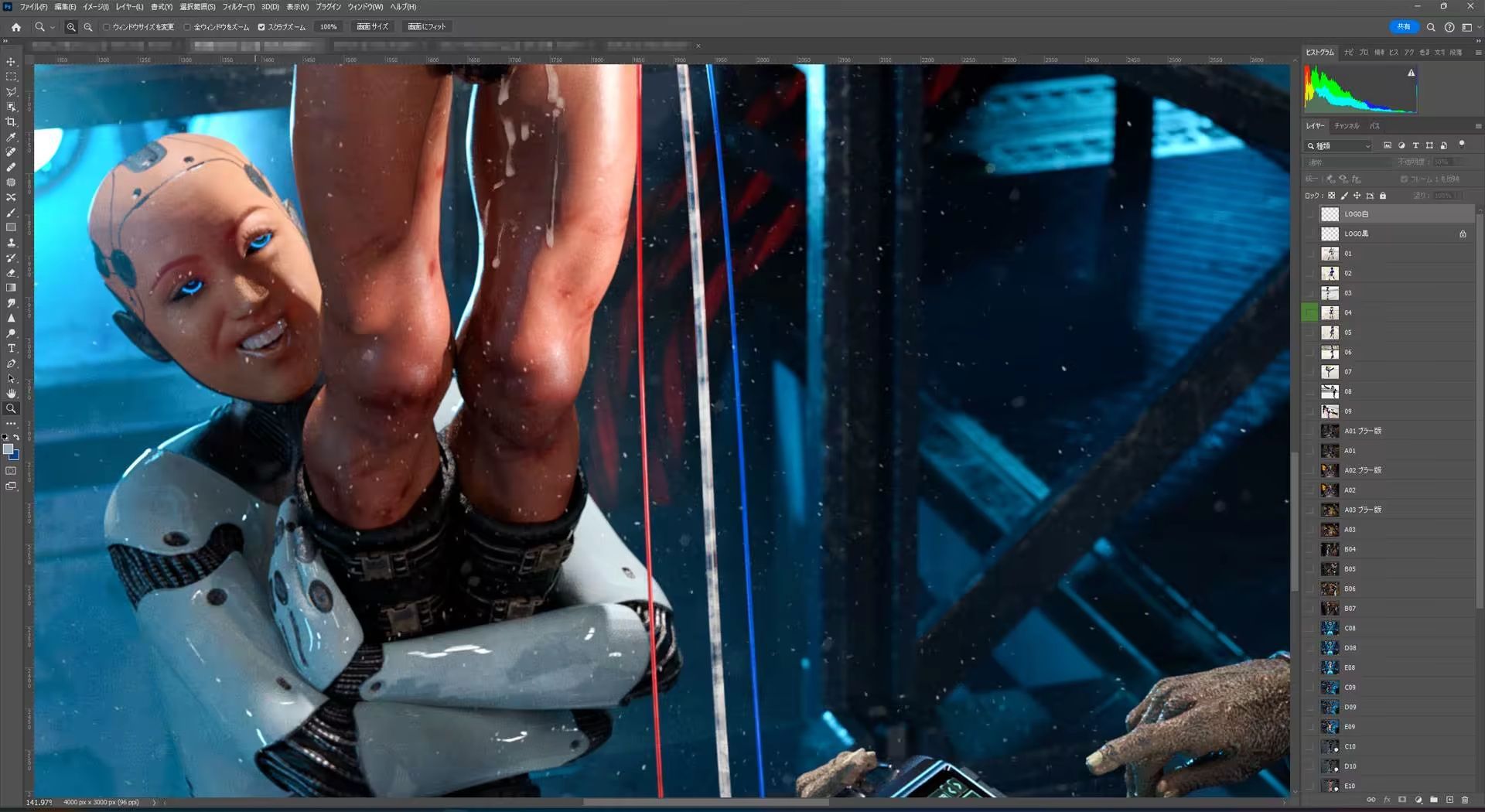Select the Crop tool
This screenshot has height=812, width=1485.
coord(11,122)
